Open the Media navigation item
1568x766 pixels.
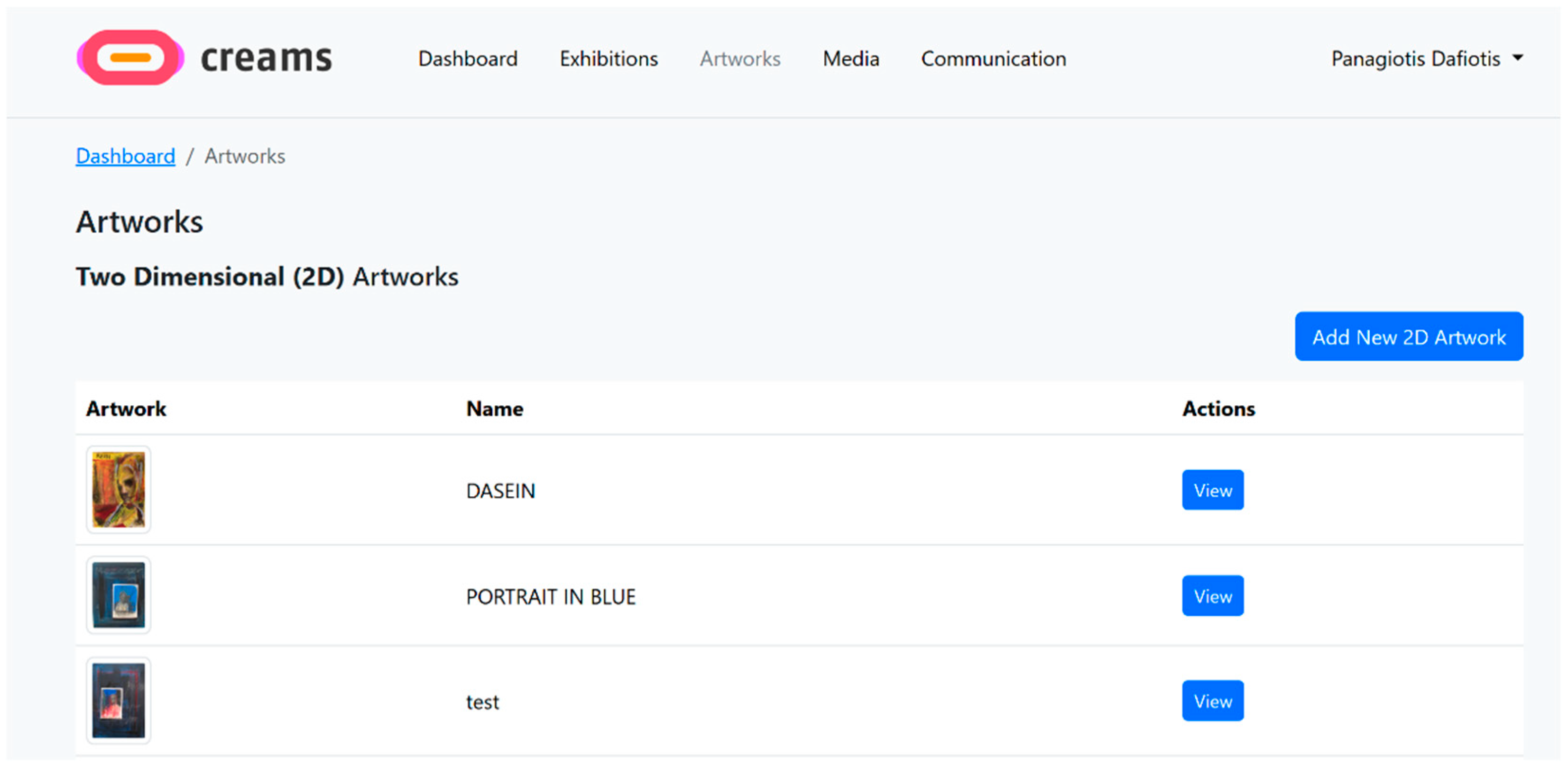(x=850, y=59)
